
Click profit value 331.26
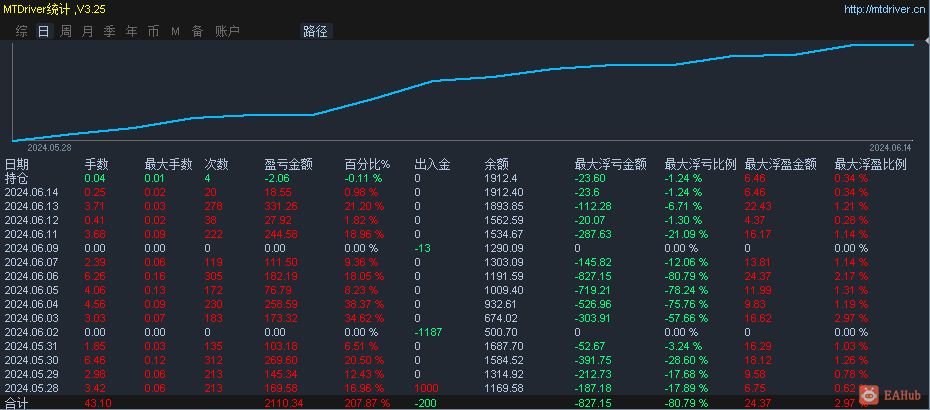pos(281,206)
